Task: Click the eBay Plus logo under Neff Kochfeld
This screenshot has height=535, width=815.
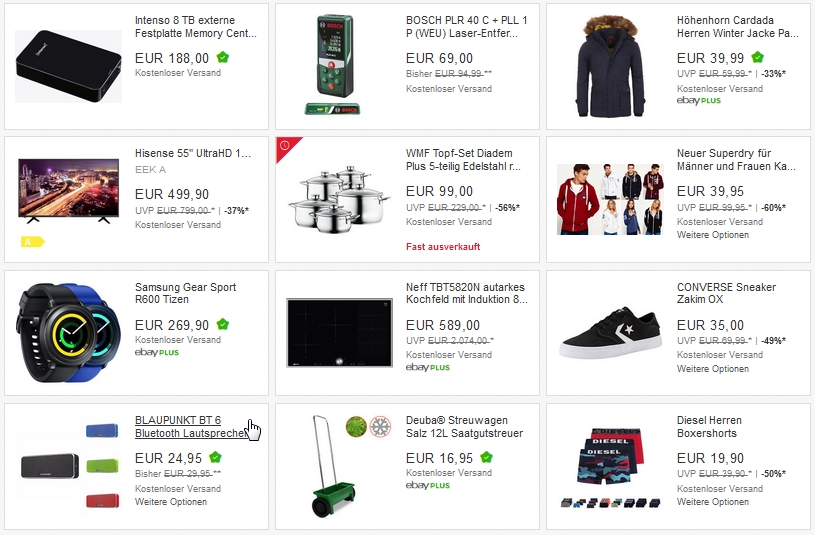Action: point(428,368)
